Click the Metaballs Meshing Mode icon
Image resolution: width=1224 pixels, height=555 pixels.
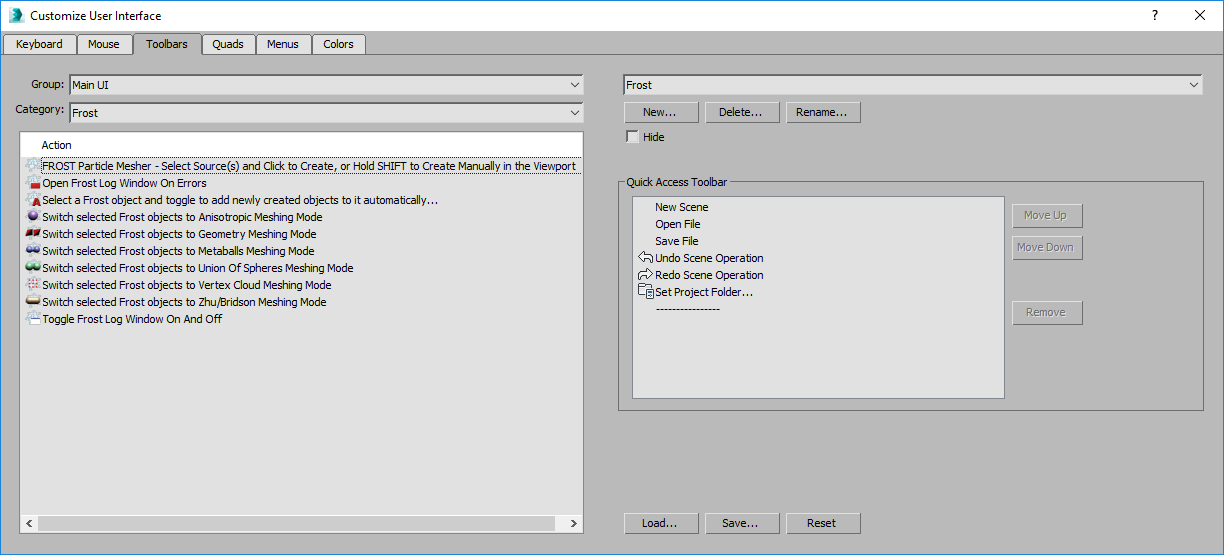tap(33, 251)
